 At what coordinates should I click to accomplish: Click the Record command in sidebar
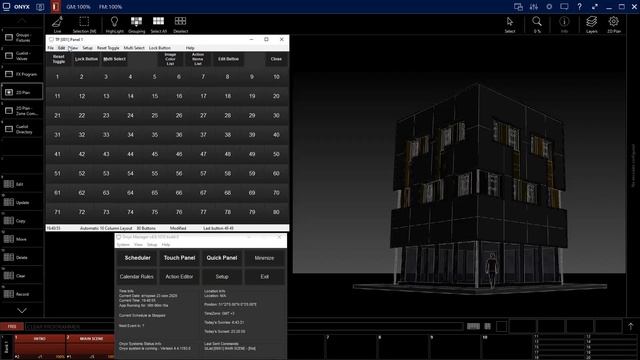click(22, 294)
